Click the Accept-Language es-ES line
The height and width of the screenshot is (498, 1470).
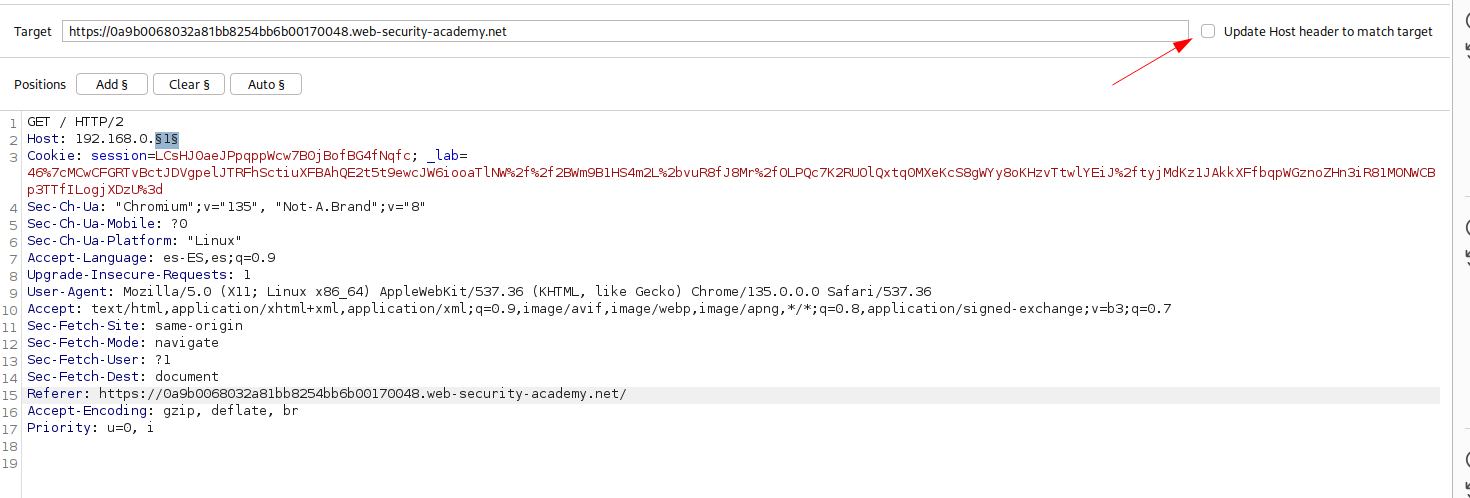coord(151,257)
